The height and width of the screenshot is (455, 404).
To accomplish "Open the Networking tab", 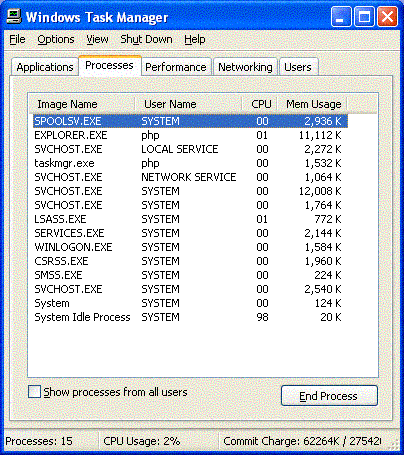I will pos(245,67).
